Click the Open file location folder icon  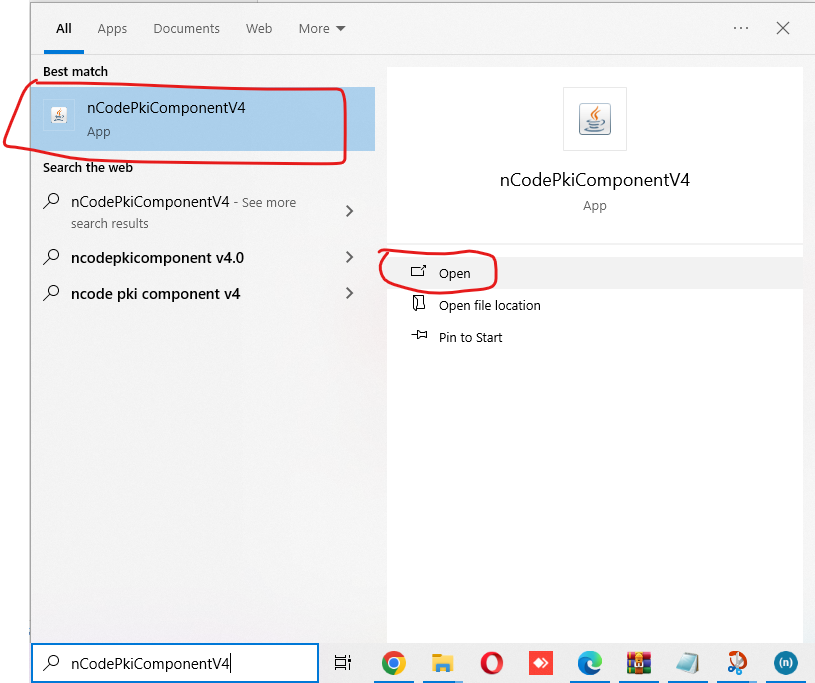(418, 303)
